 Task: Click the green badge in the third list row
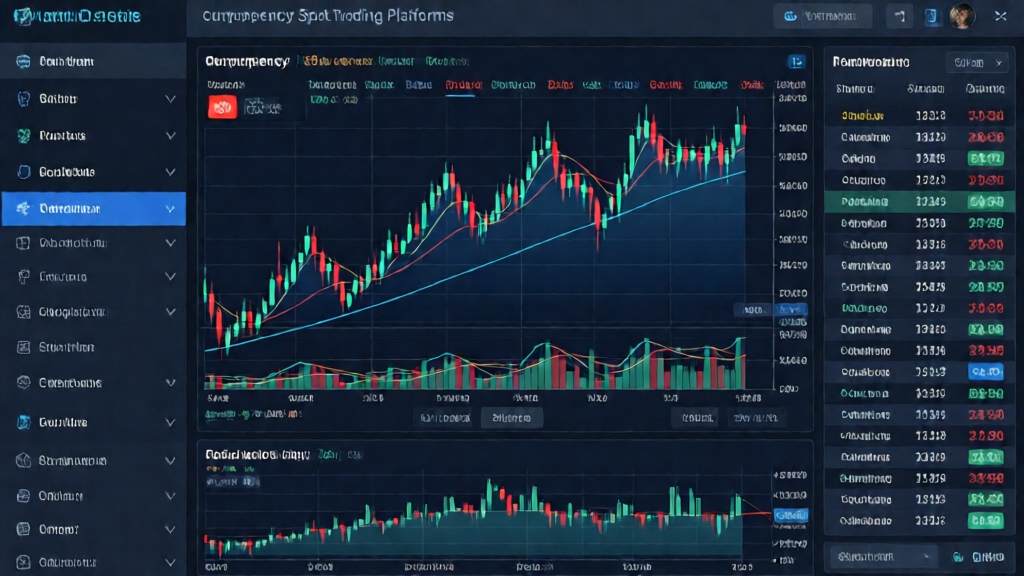tap(985, 159)
